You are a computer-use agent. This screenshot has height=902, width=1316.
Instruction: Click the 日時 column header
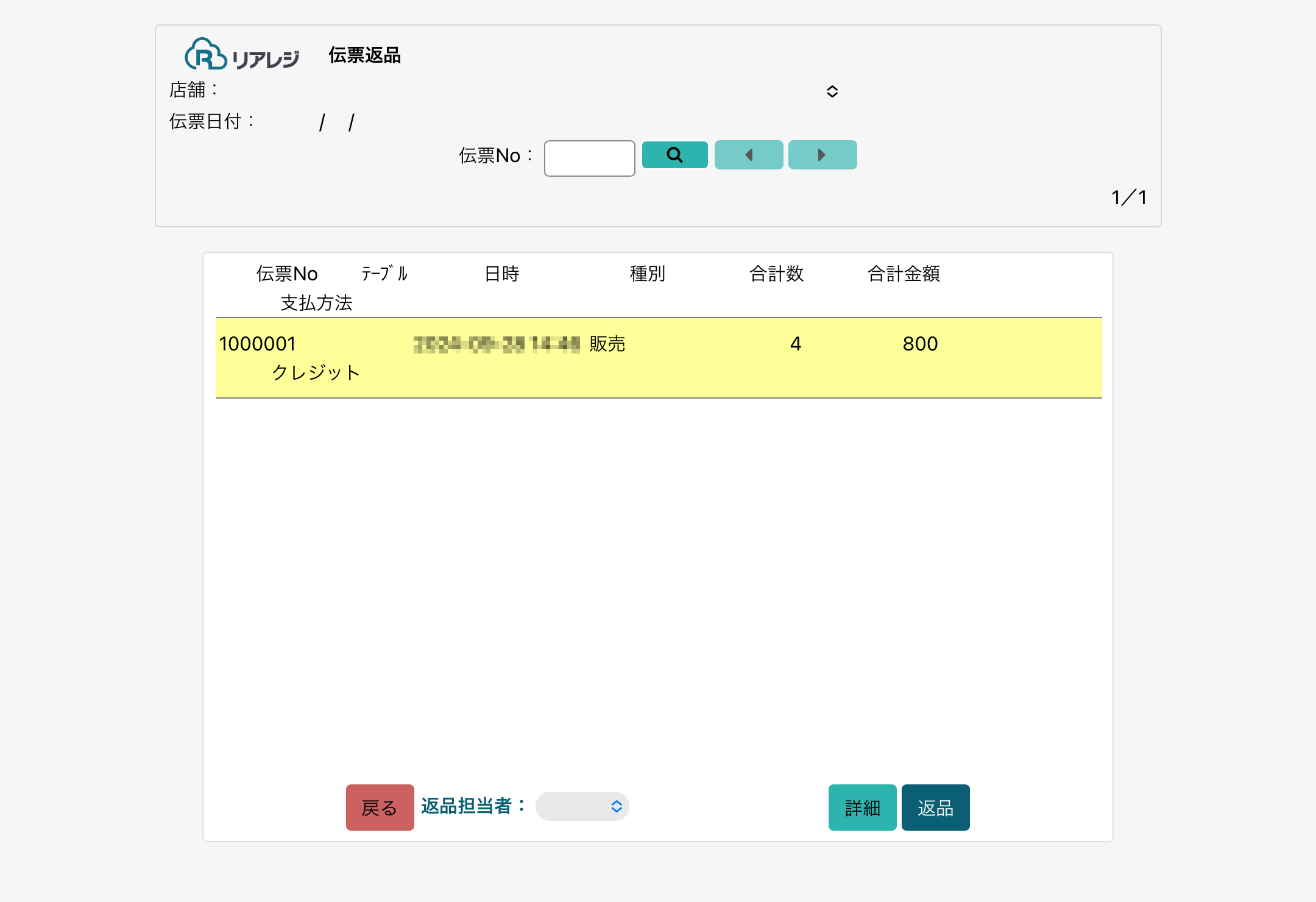pyautogui.click(x=501, y=274)
